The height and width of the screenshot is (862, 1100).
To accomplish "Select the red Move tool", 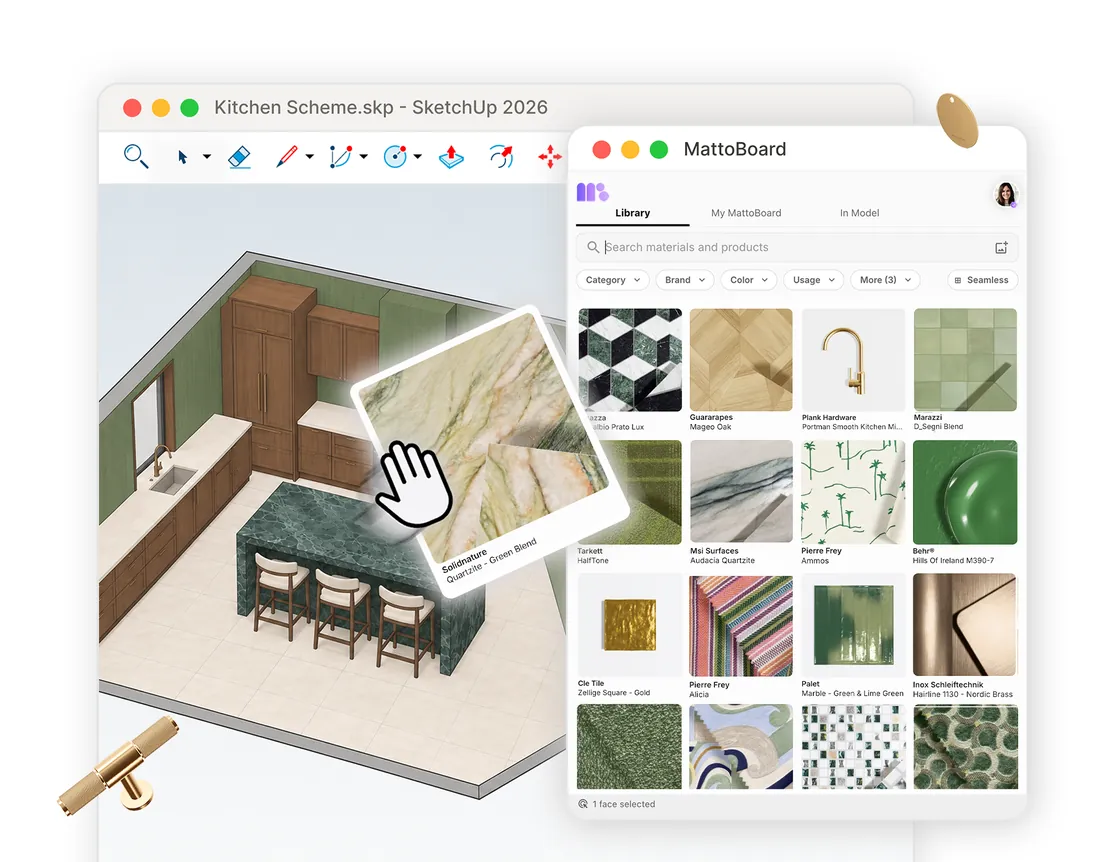I will 550,156.
